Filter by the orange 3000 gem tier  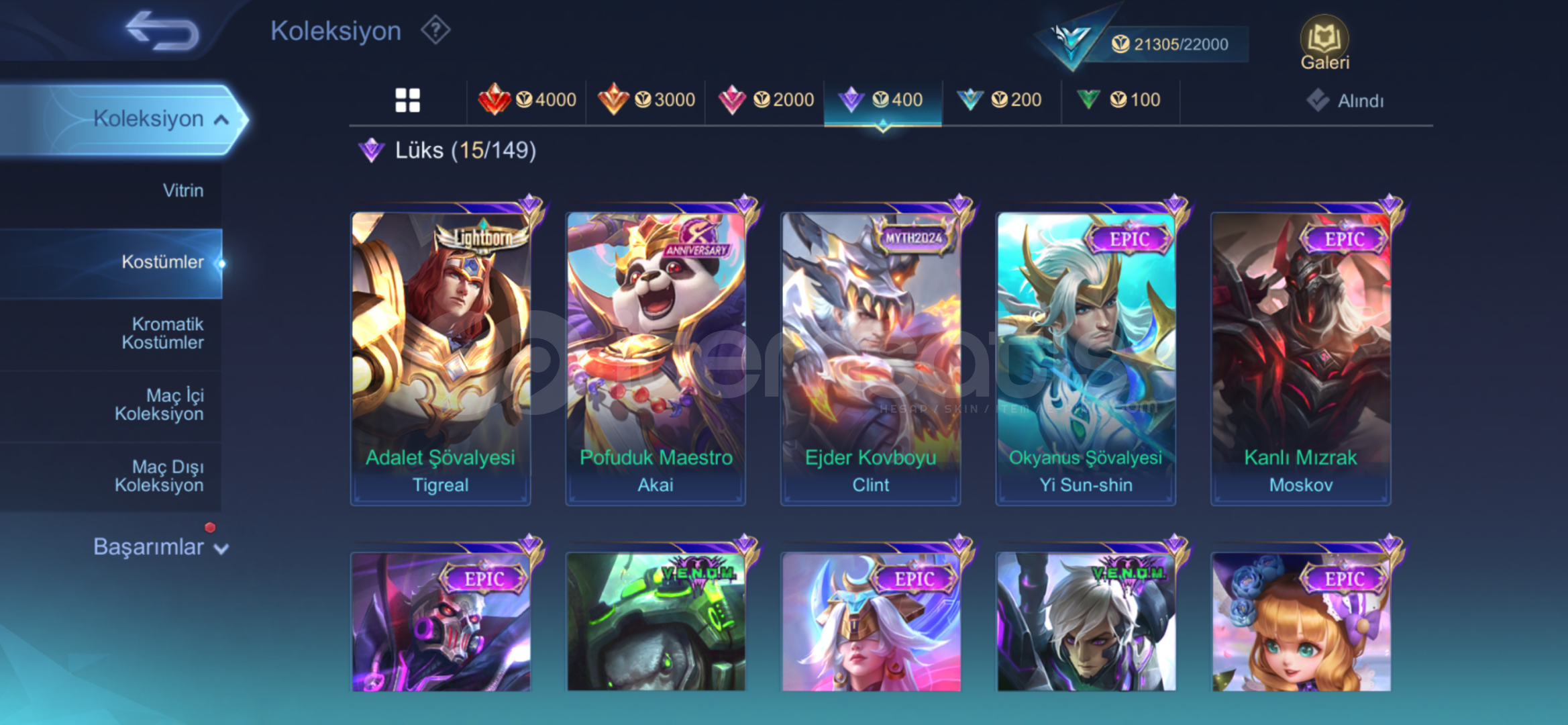(645, 100)
